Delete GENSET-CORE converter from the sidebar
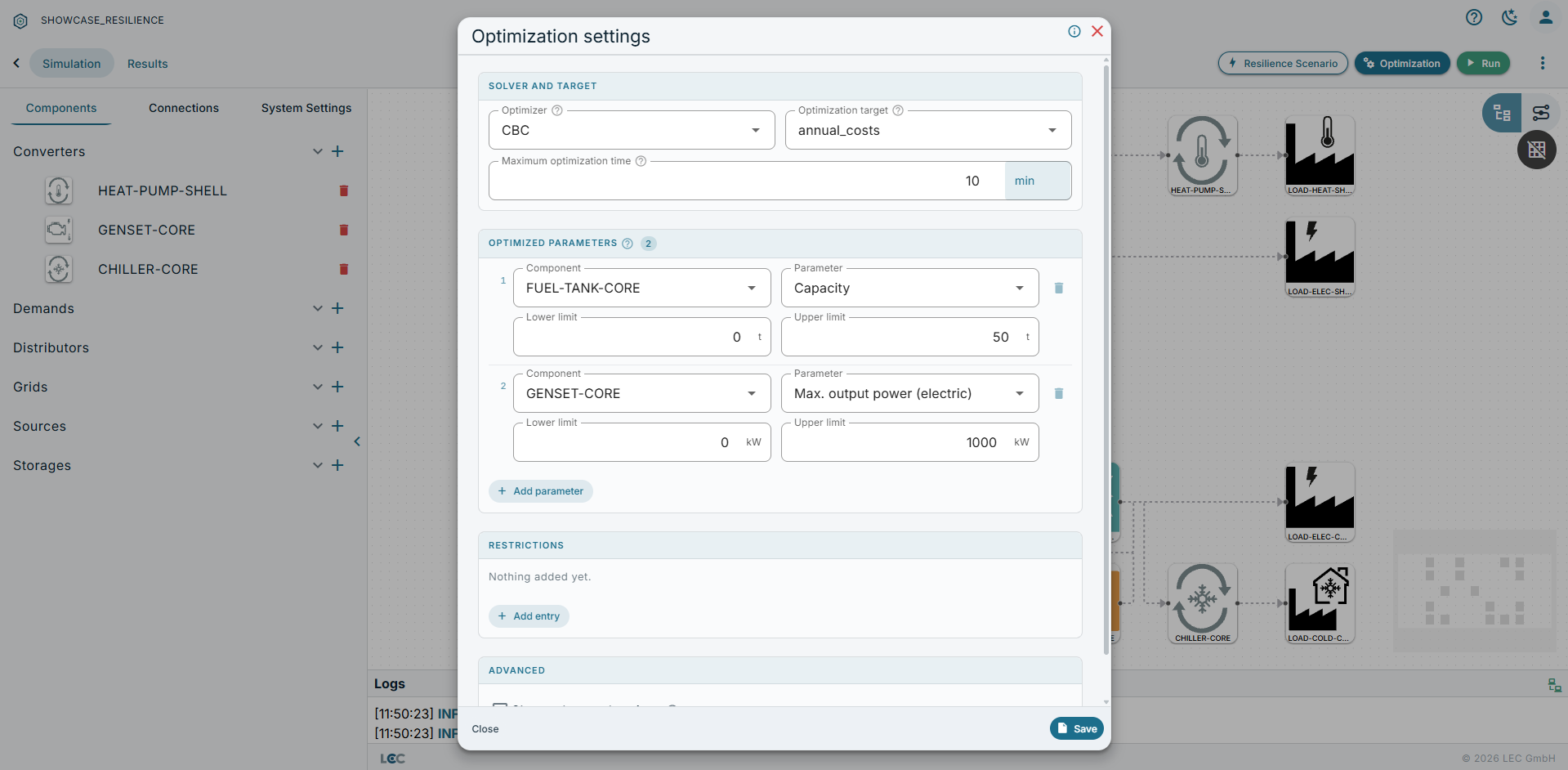The image size is (1568, 770). [344, 230]
